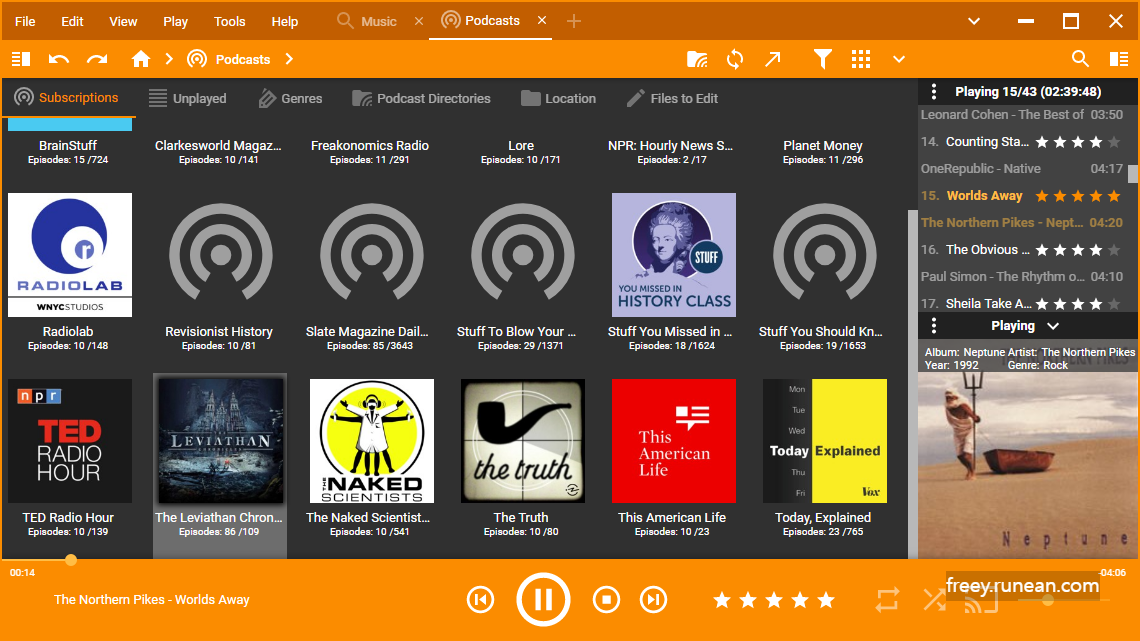Toggle the left panel layout icon
Viewport: 1140px width, 641px height.
21,59
